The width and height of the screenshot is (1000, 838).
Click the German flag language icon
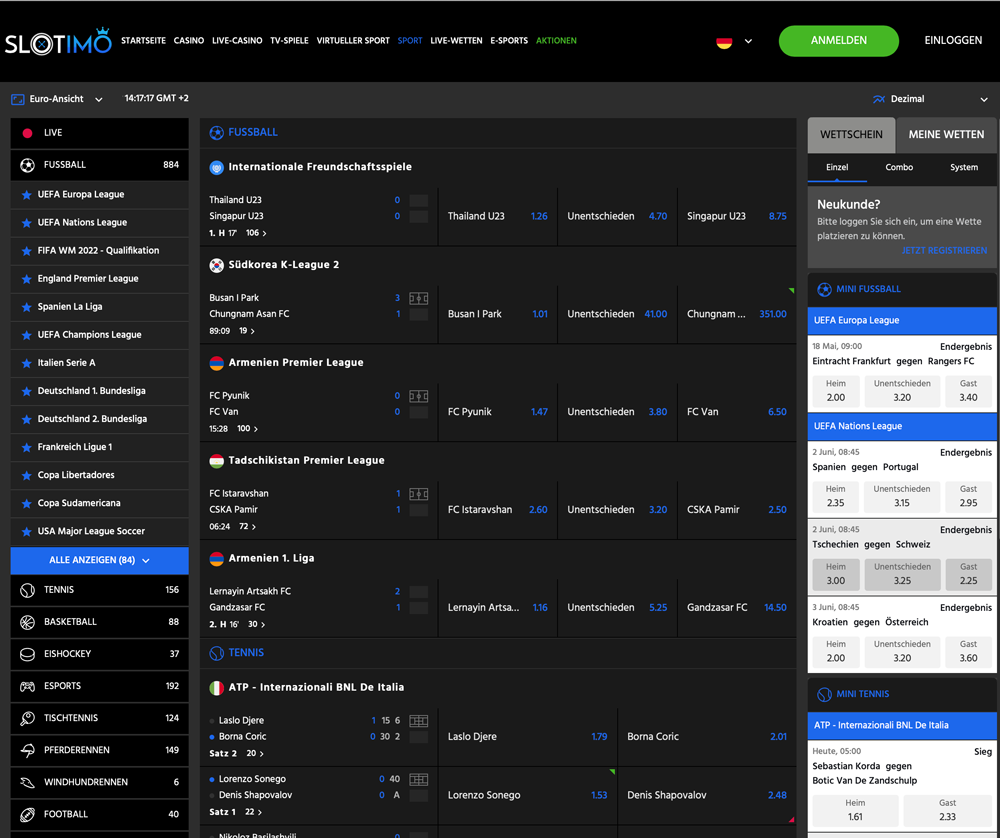(x=724, y=42)
